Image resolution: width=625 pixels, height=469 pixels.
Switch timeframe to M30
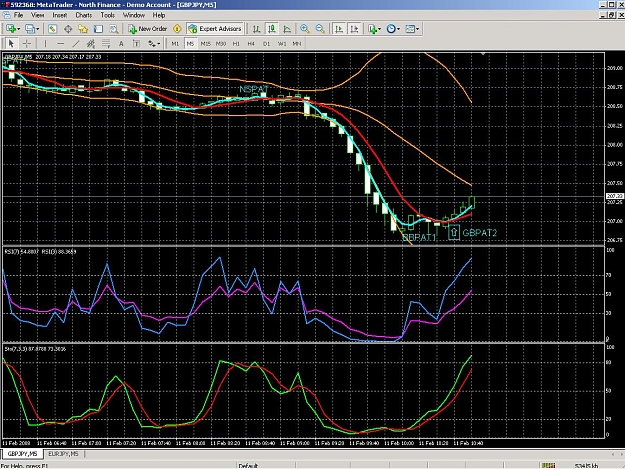click(221, 43)
